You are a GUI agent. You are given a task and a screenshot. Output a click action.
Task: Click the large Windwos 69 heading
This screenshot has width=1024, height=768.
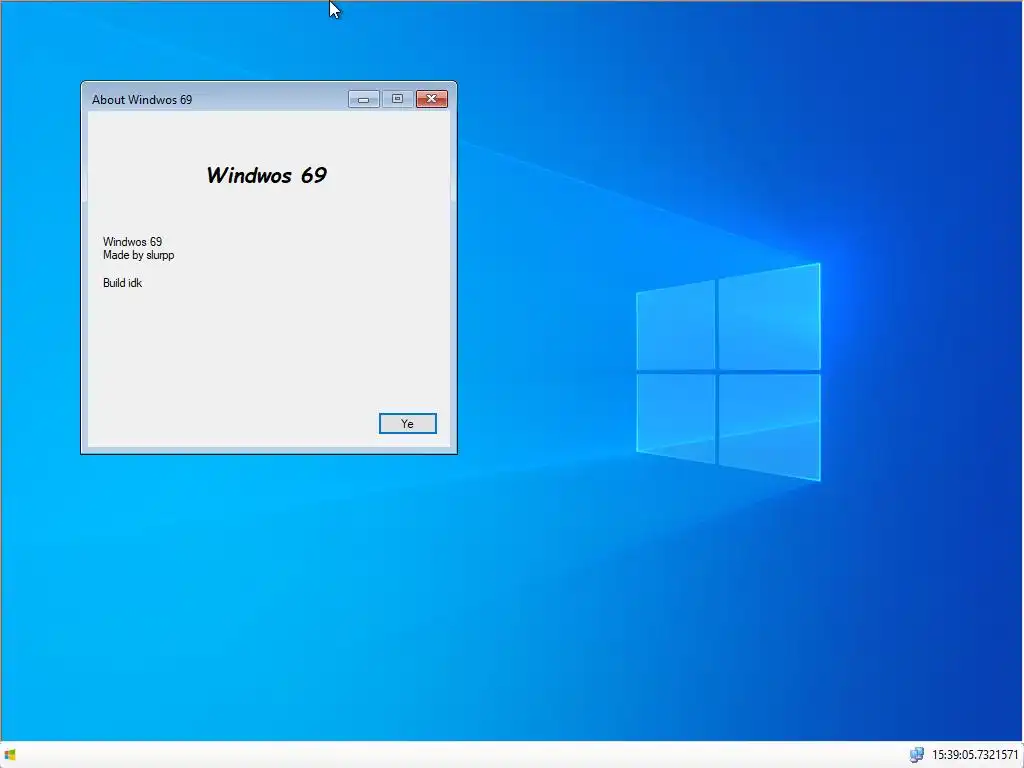[266, 175]
